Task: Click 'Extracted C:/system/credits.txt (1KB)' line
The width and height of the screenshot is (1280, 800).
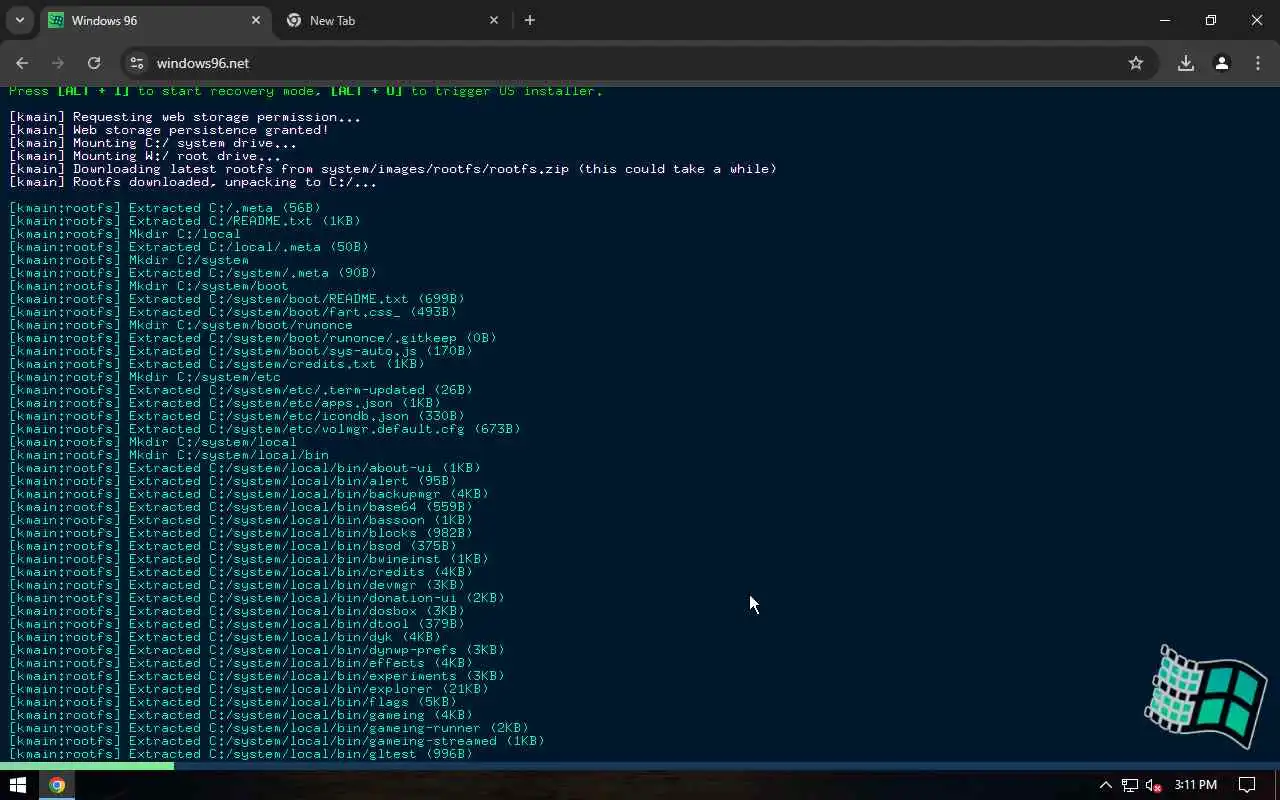Action: click(217, 364)
